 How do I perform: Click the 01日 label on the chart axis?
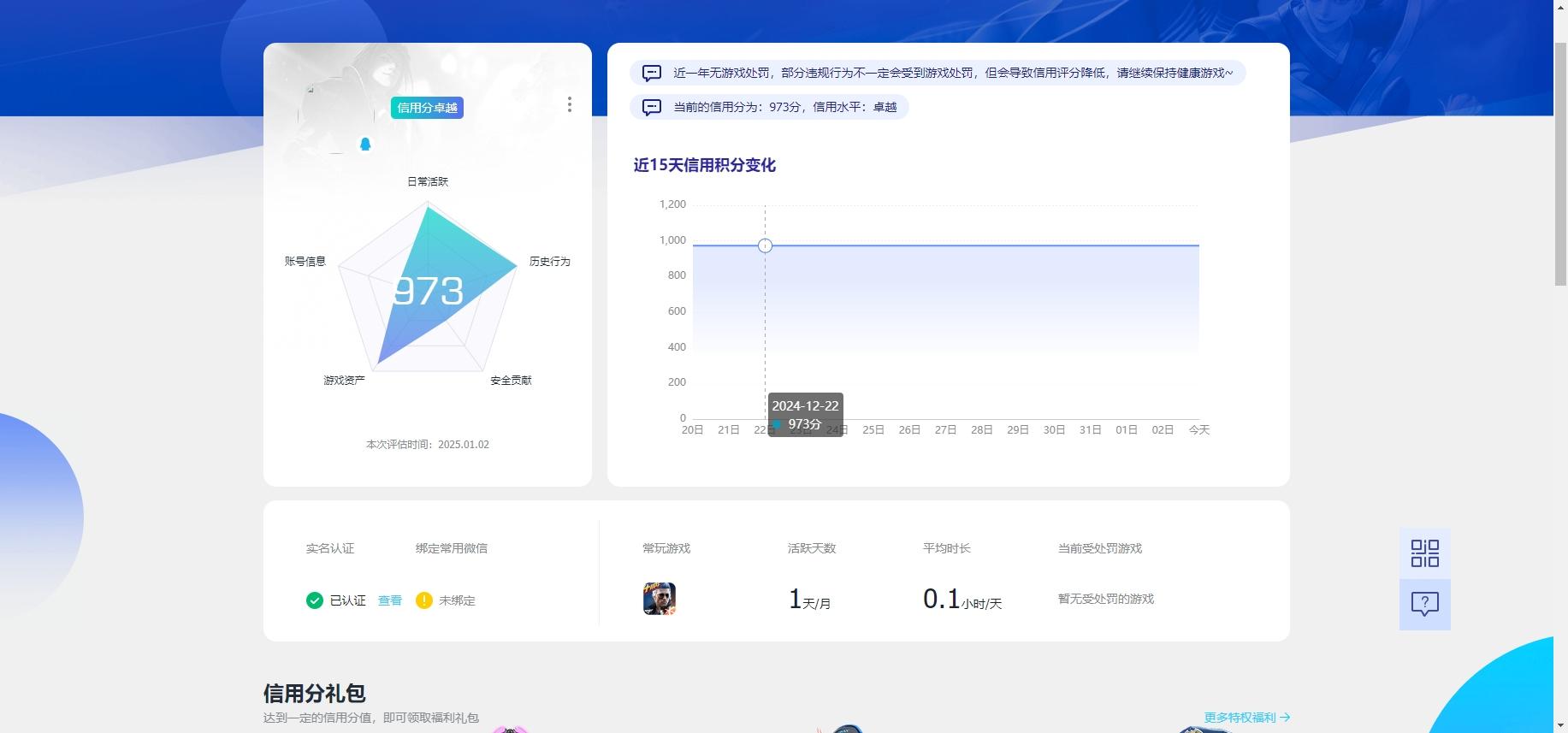click(x=1126, y=429)
